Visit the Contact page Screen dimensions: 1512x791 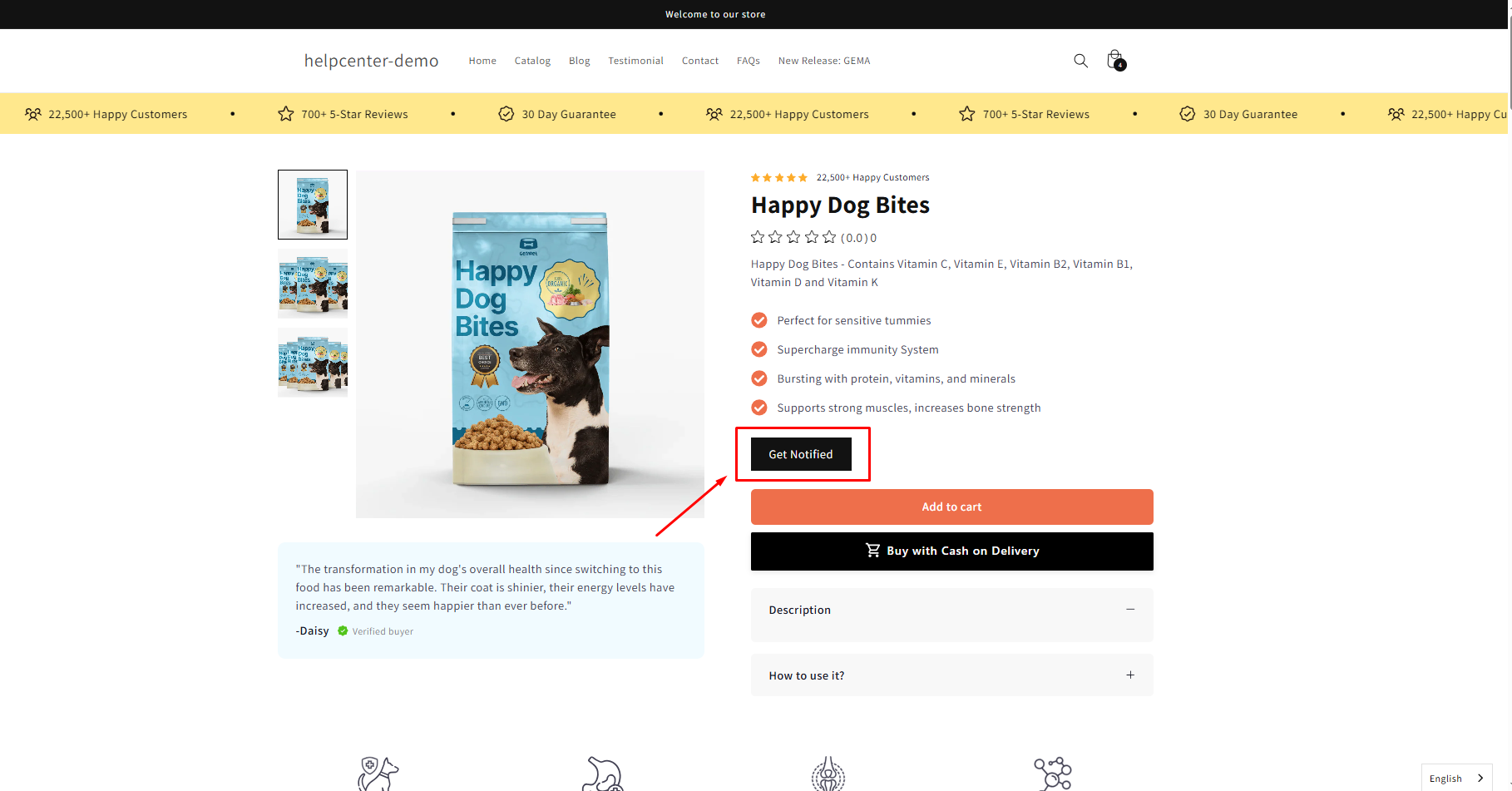(x=700, y=61)
